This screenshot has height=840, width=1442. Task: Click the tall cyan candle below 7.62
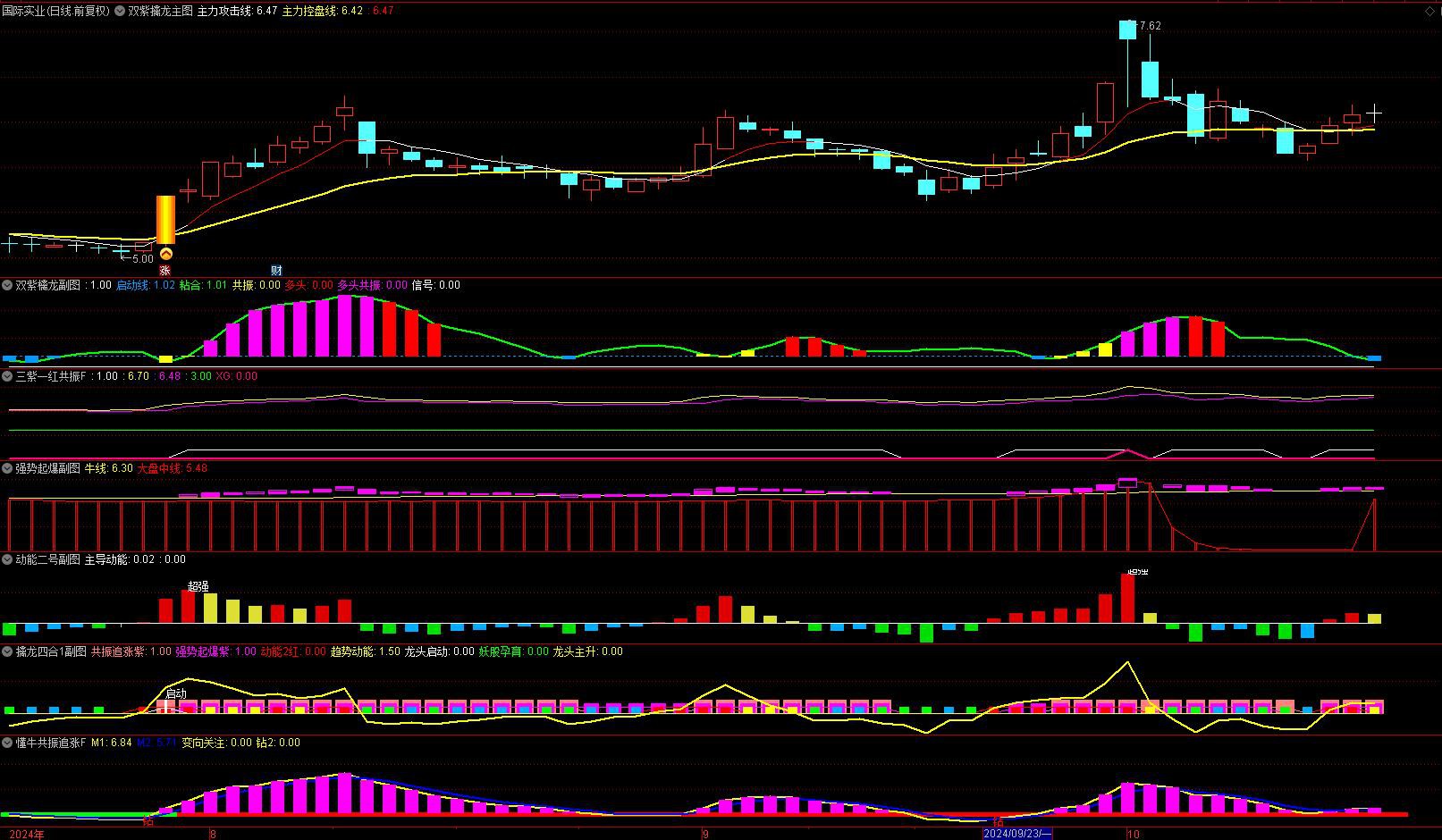pyautogui.click(x=1150, y=79)
